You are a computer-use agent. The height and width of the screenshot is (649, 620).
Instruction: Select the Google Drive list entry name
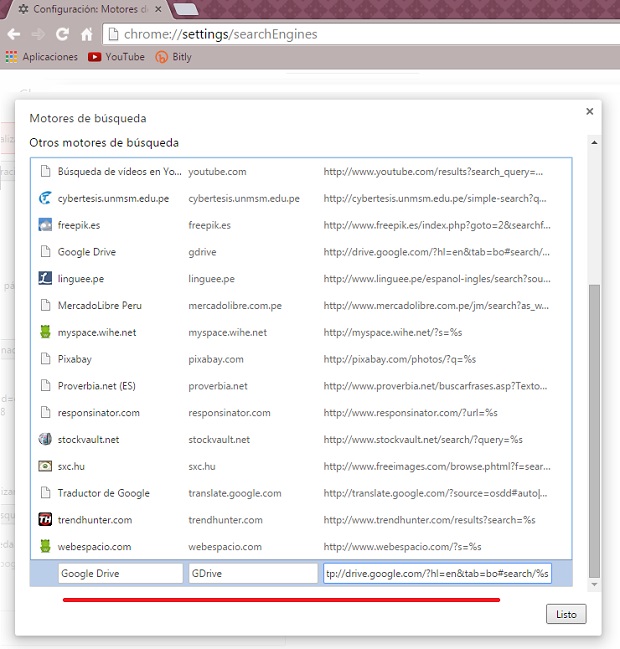87,252
